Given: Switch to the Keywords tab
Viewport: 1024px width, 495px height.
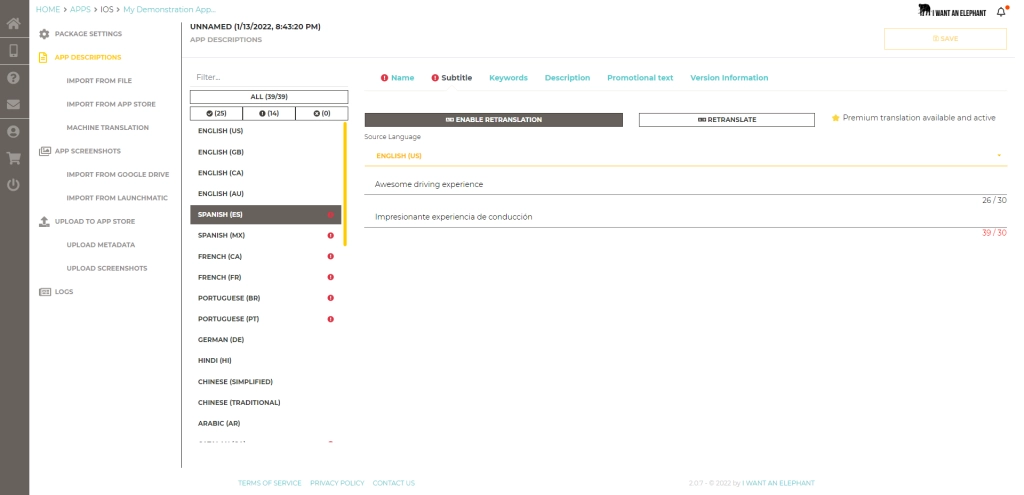Looking at the screenshot, I should (508, 78).
